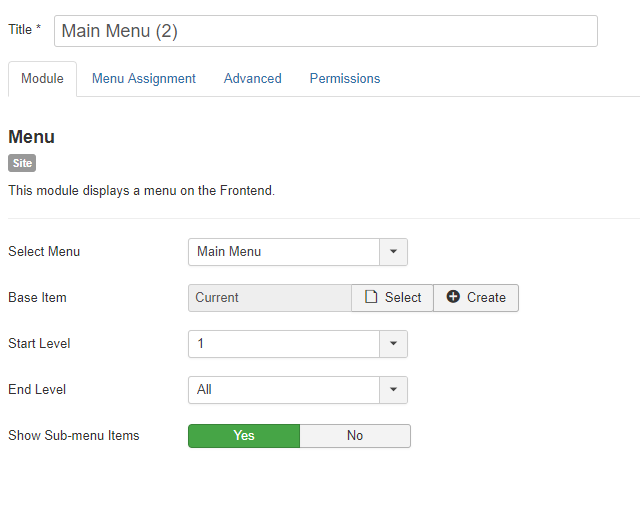Click the Create button for Base Item
This screenshot has width=640, height=512.
pyautogui.click(x=476, y=298)
